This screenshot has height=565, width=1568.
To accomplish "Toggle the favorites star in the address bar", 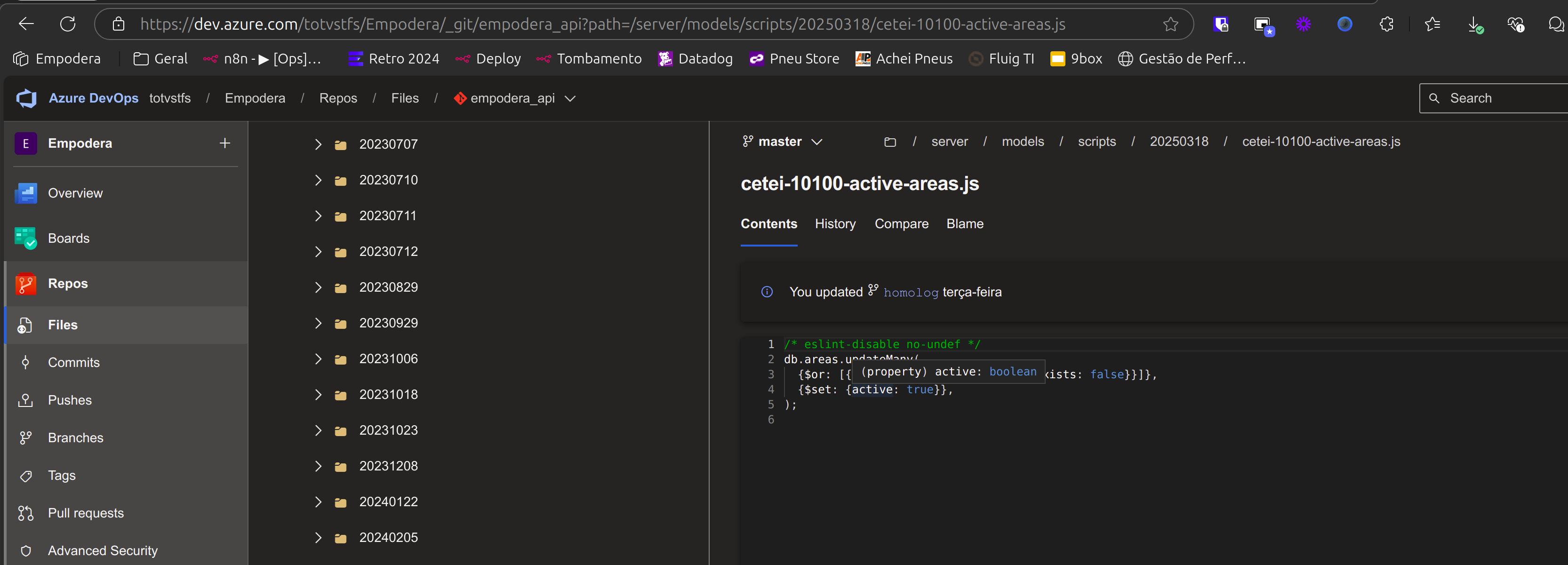I will point(1170,24).
